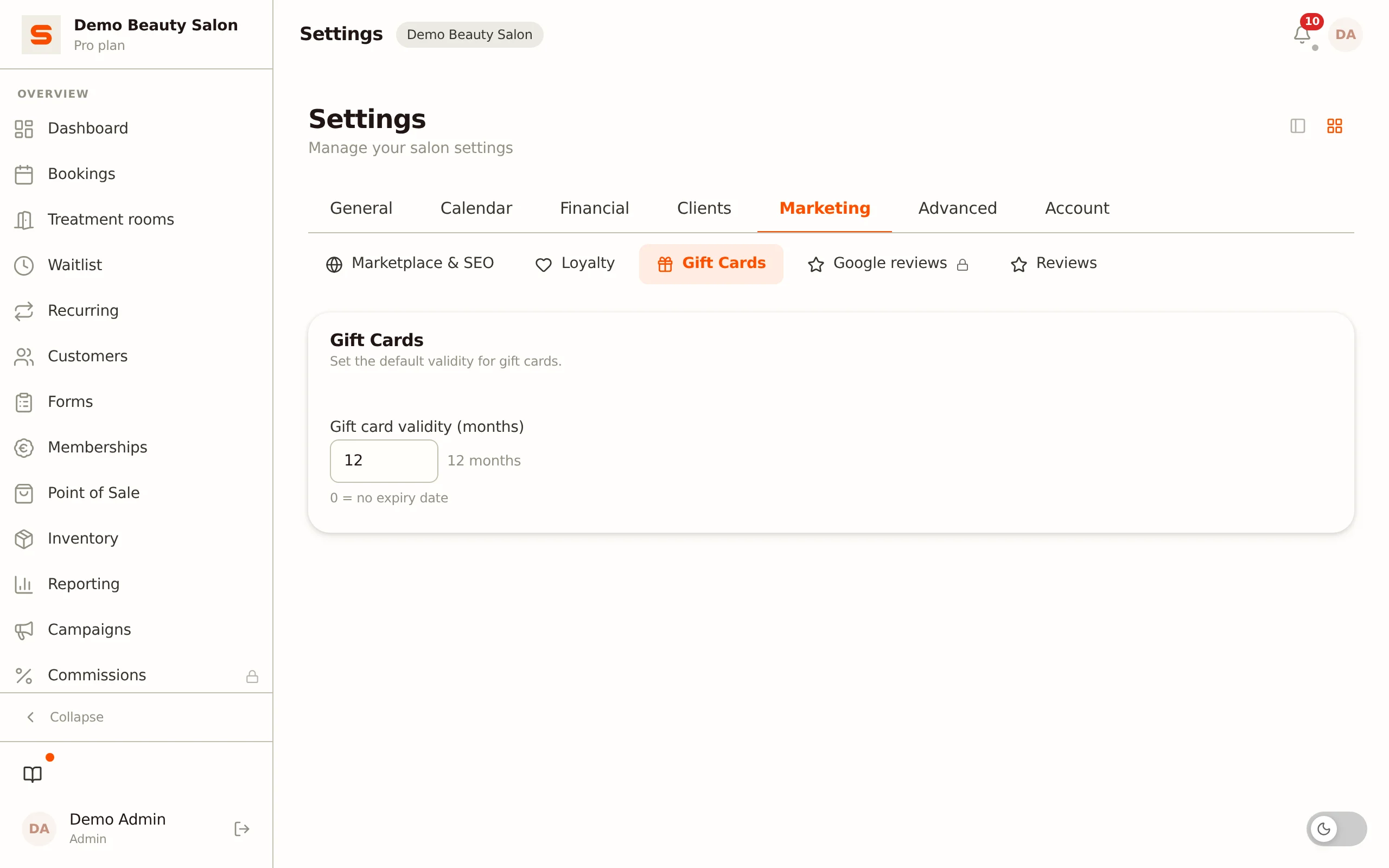
Task: Go to Recurring page
Action: (137, 311)
